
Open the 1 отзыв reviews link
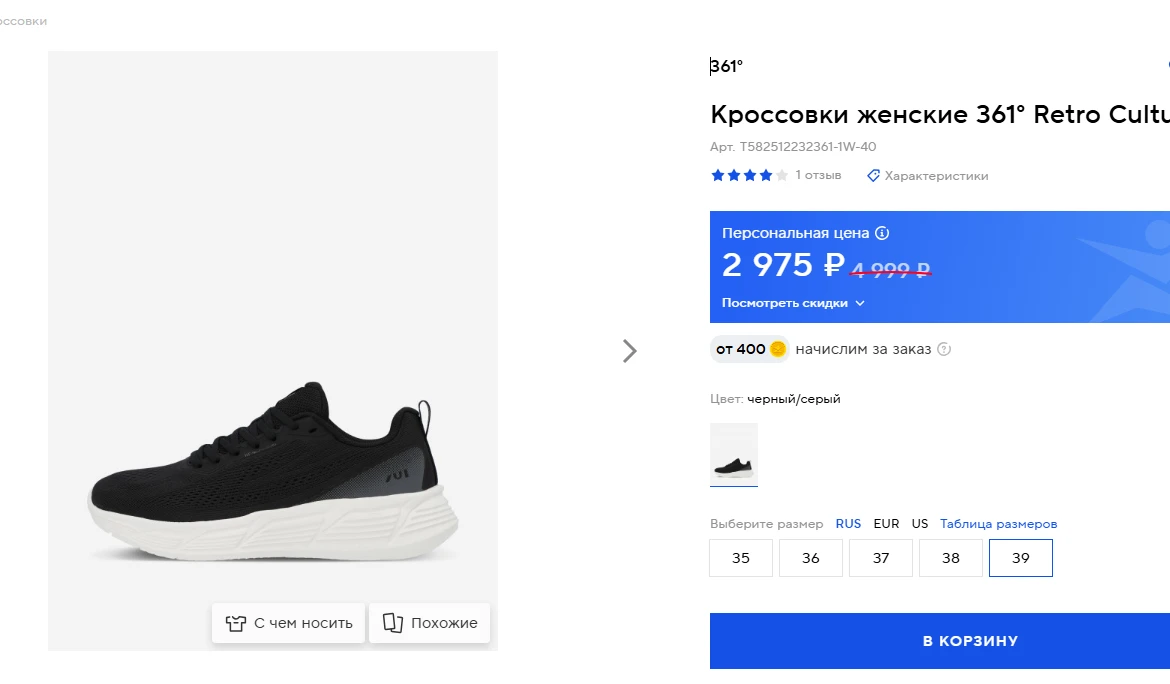click(818, 176)
